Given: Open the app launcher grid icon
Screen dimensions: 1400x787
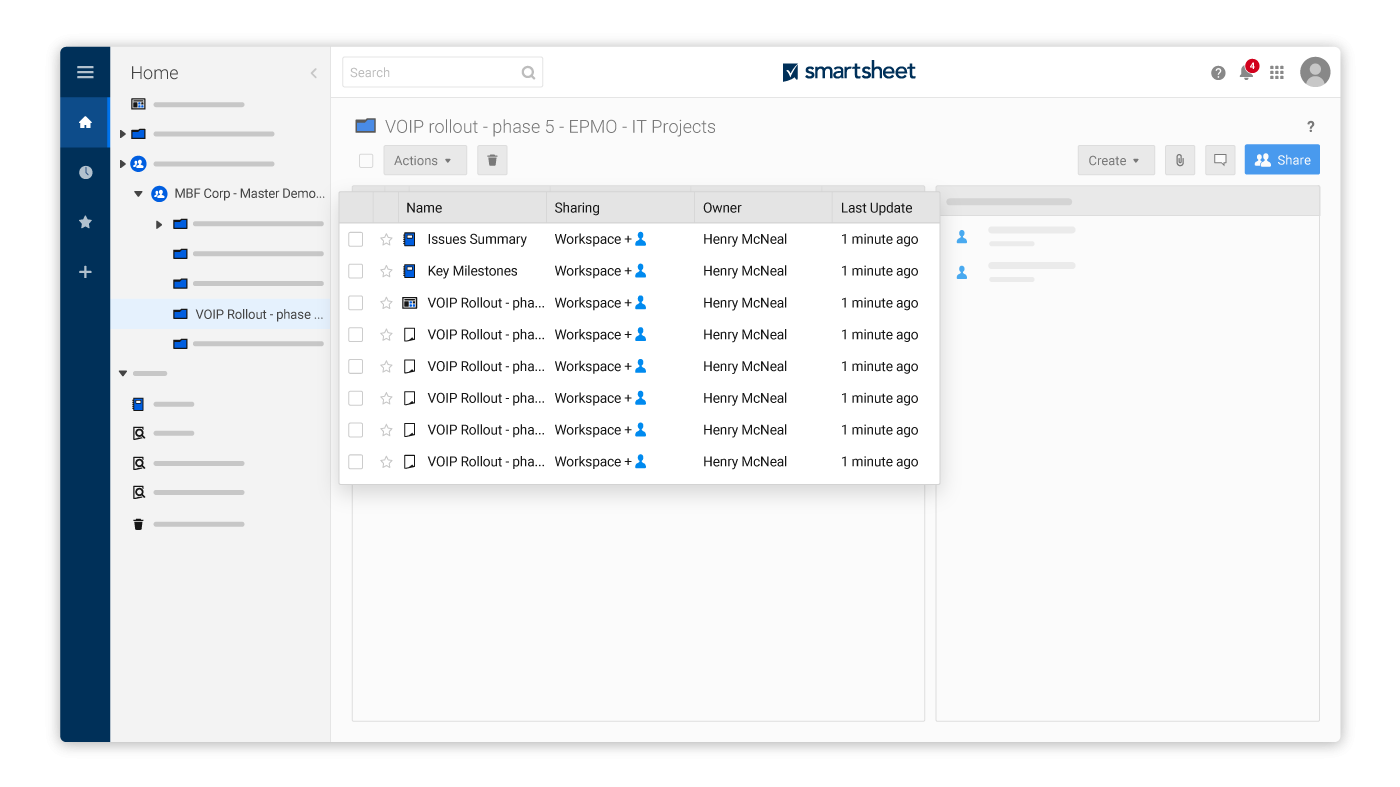Looking at the screenshot, I should click(x=1276, y=72).
